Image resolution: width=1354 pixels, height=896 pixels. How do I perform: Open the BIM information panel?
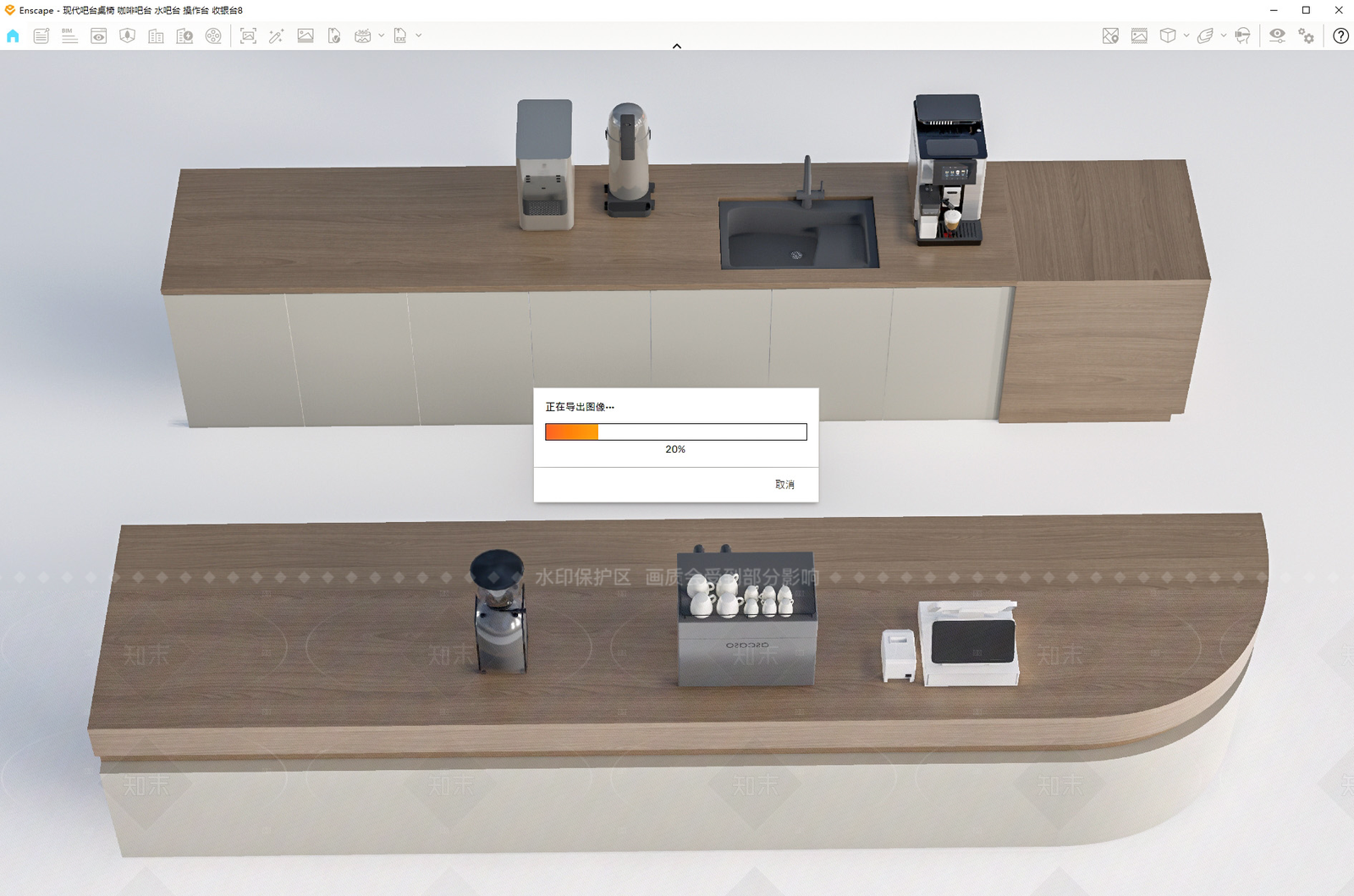point(69,36)
